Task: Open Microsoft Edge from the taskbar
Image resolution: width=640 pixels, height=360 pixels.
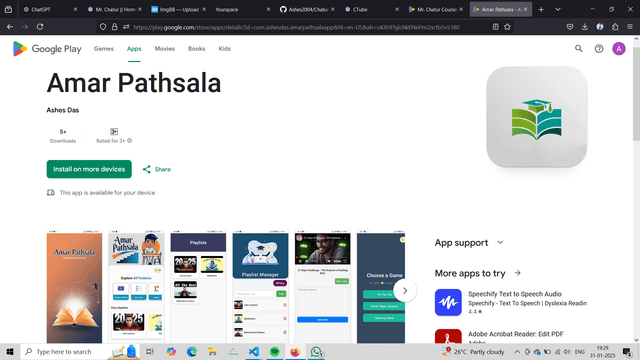Action: tap(192, 351)
